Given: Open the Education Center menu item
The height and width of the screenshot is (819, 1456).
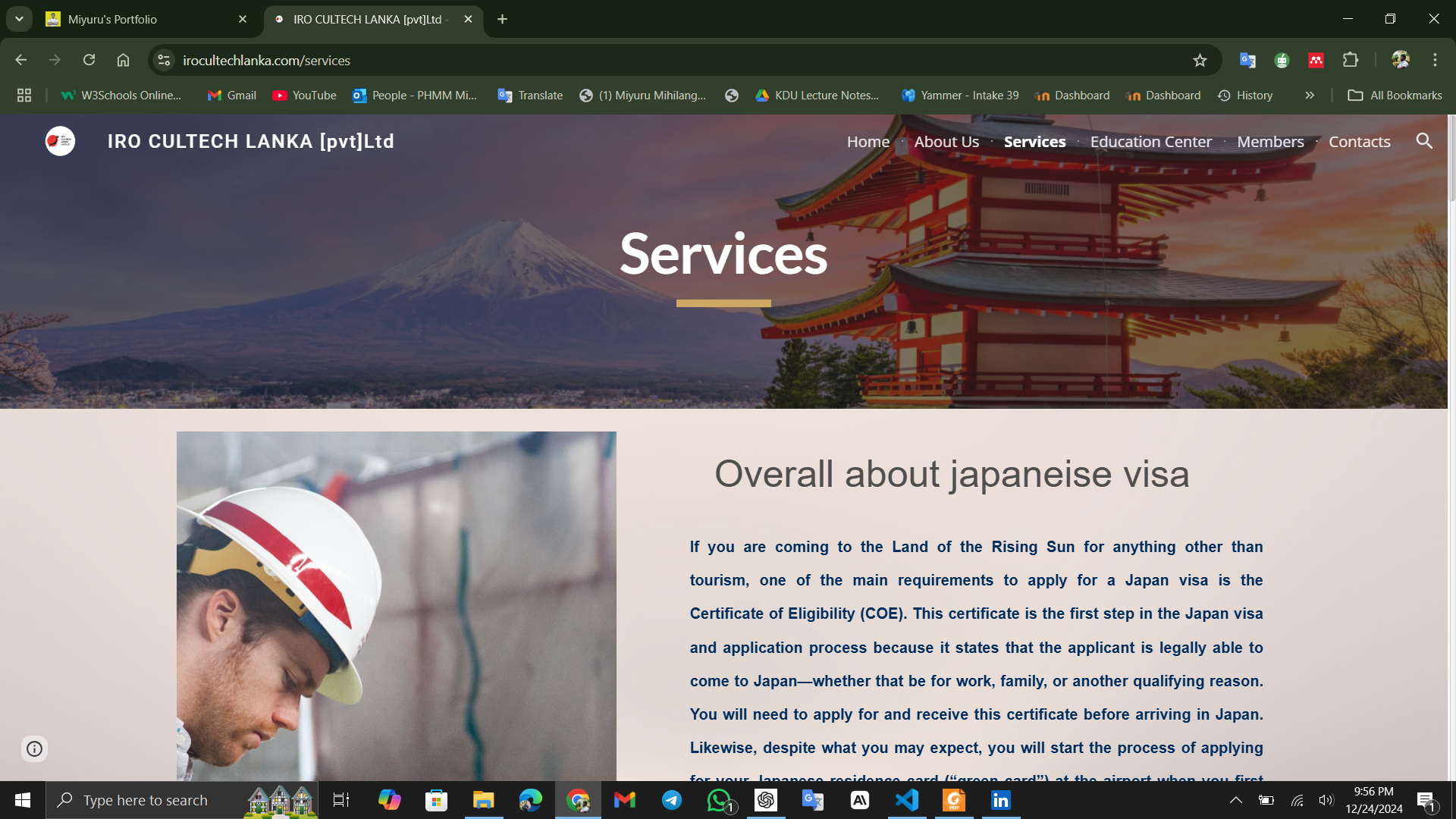Looking at the screenshot, I should click(1150, 142).
